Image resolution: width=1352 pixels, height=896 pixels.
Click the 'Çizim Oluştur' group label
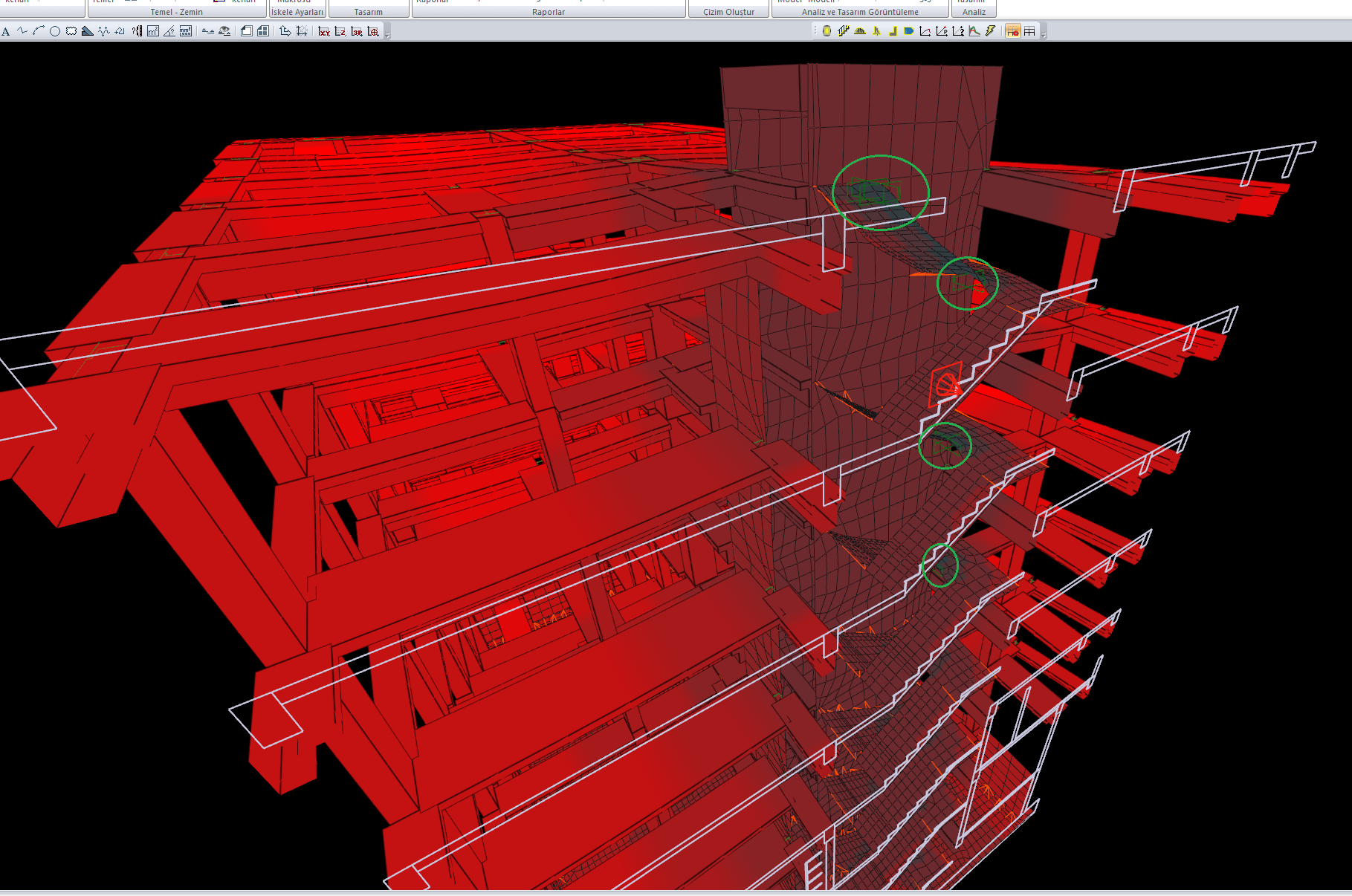(x=728, y=12)
